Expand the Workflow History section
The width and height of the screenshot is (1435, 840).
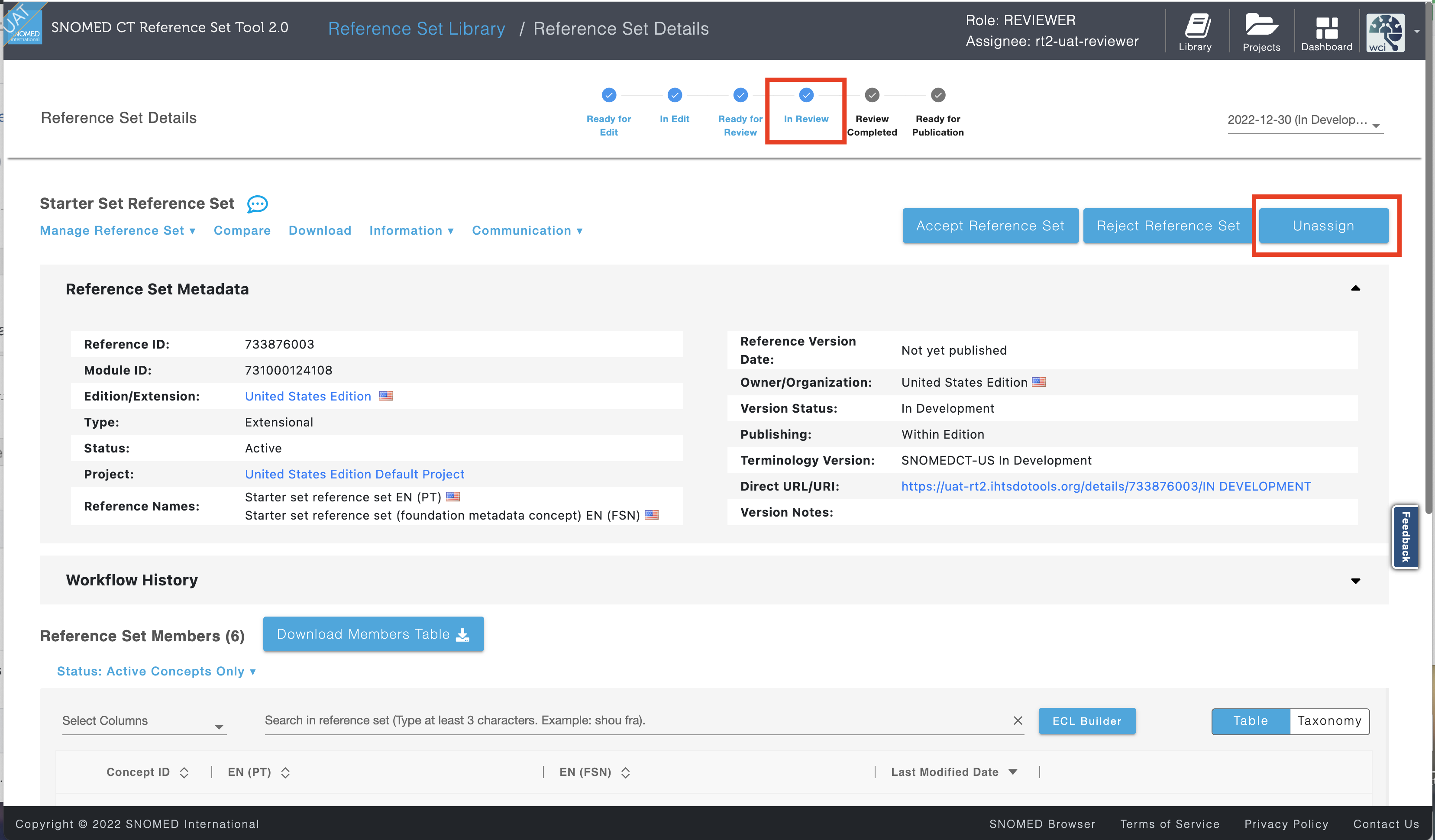click(x=1355, y=581)
